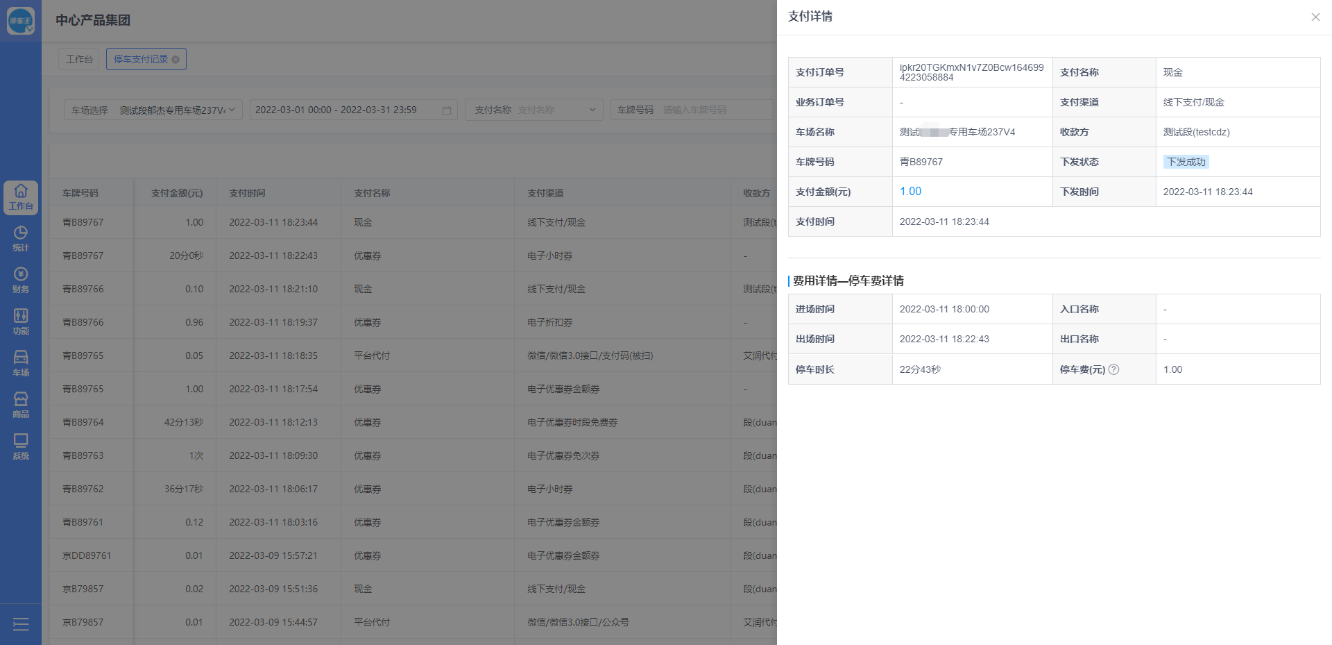Image resolution: width=1332 pixels, height=645 pixels.
Task: Click the help icon beside 停车费(元)
Action: (x=1113, y=369)
